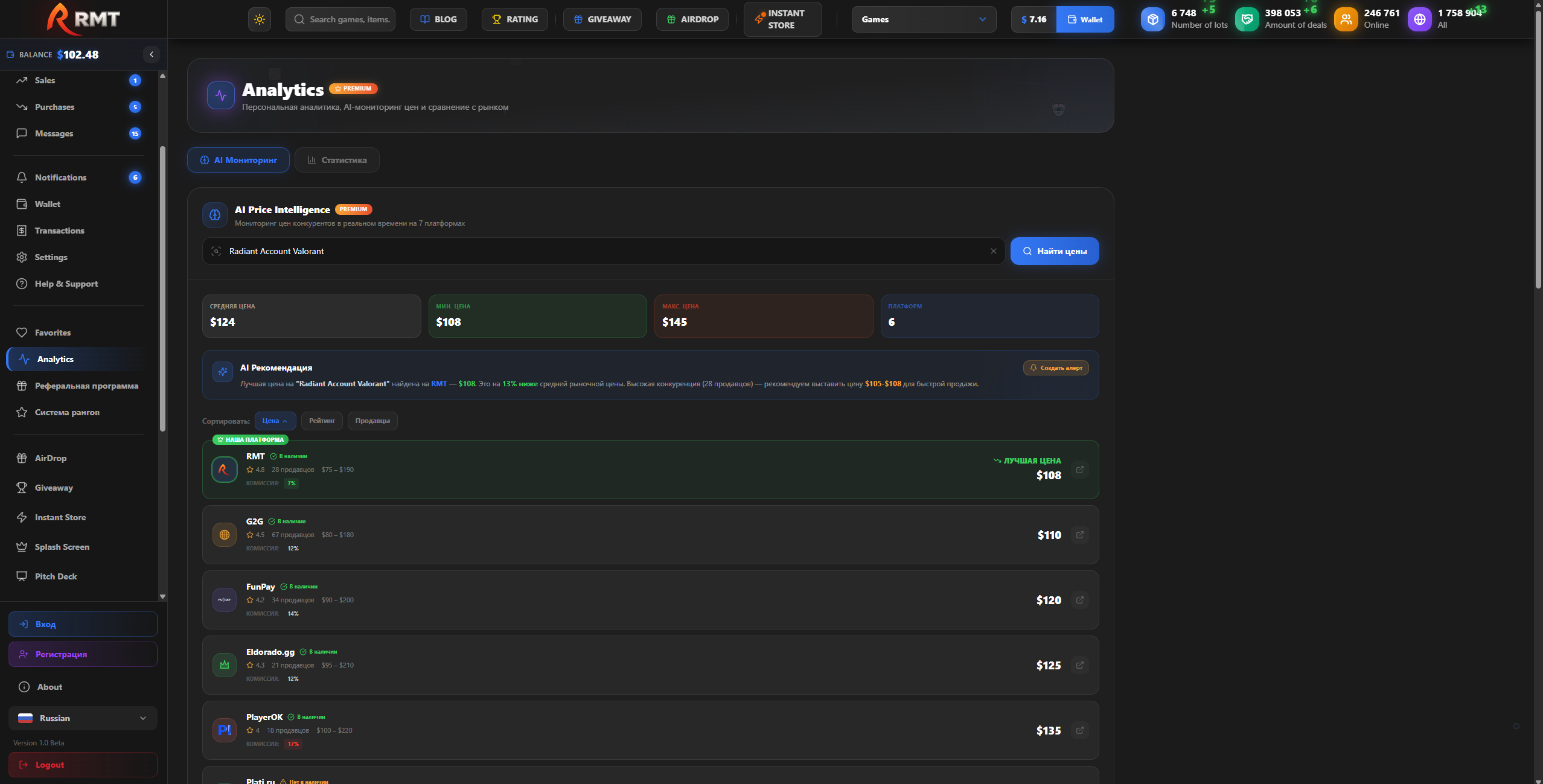Click the $ 7.16 balance display
The height and width of the screenshot is (784, 1543).
pos(1033,19)
